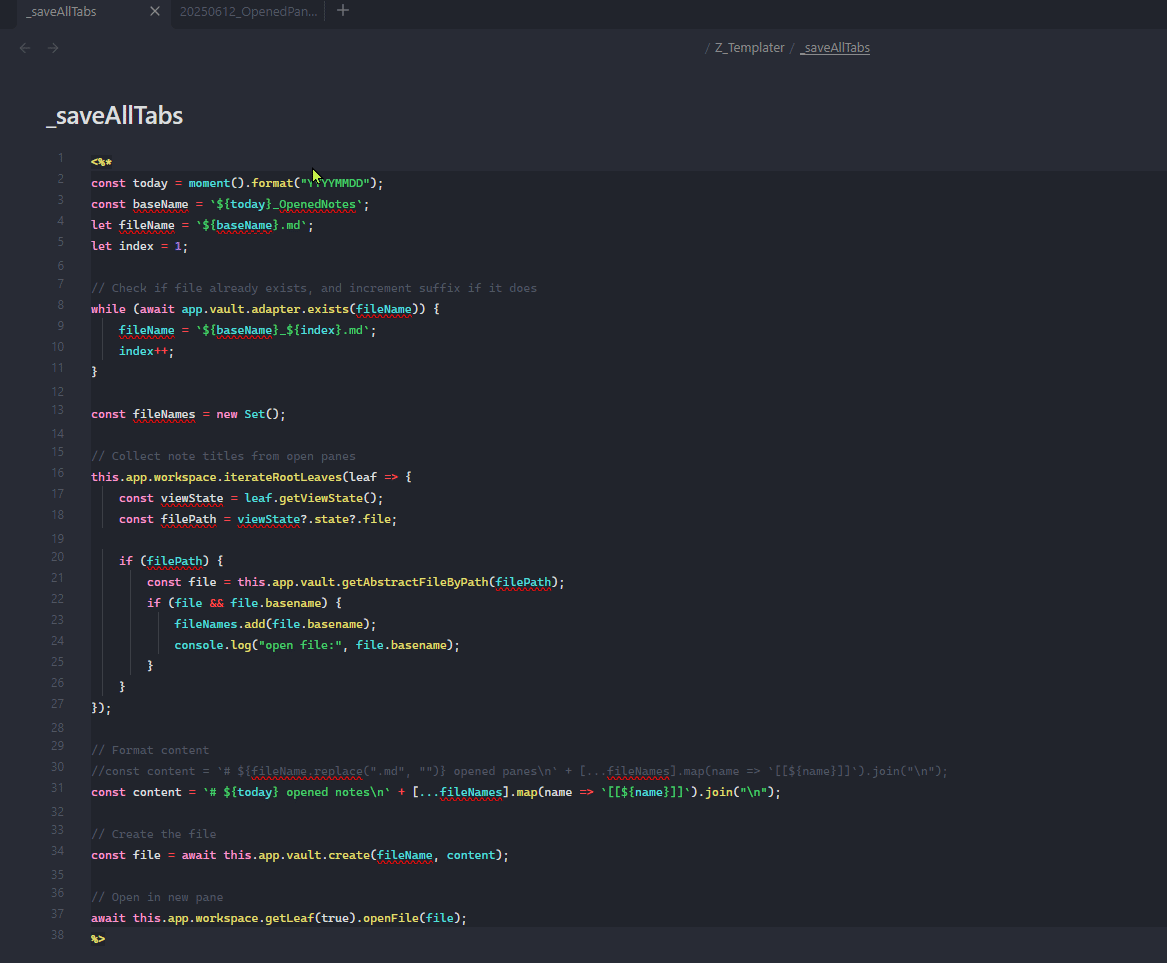
Task: Close the _saveAllTabs tab
Action: coord(155,11)
